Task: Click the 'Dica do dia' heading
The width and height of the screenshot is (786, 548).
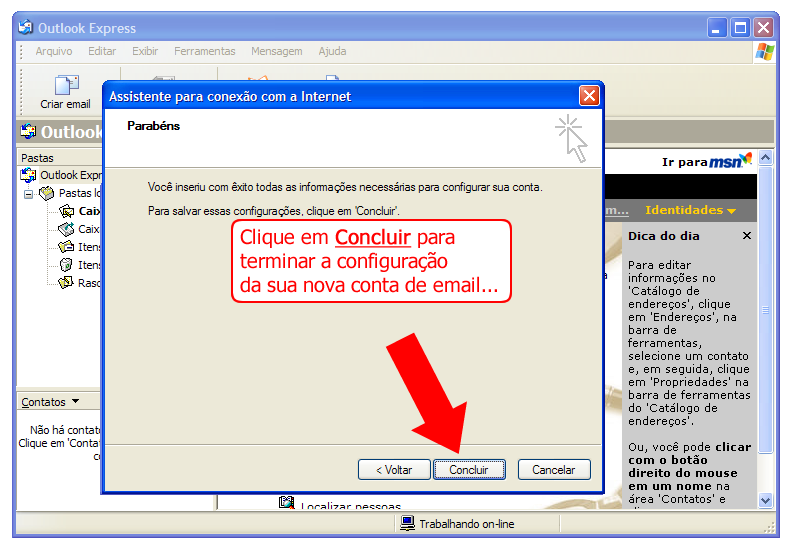Action: 664,236
